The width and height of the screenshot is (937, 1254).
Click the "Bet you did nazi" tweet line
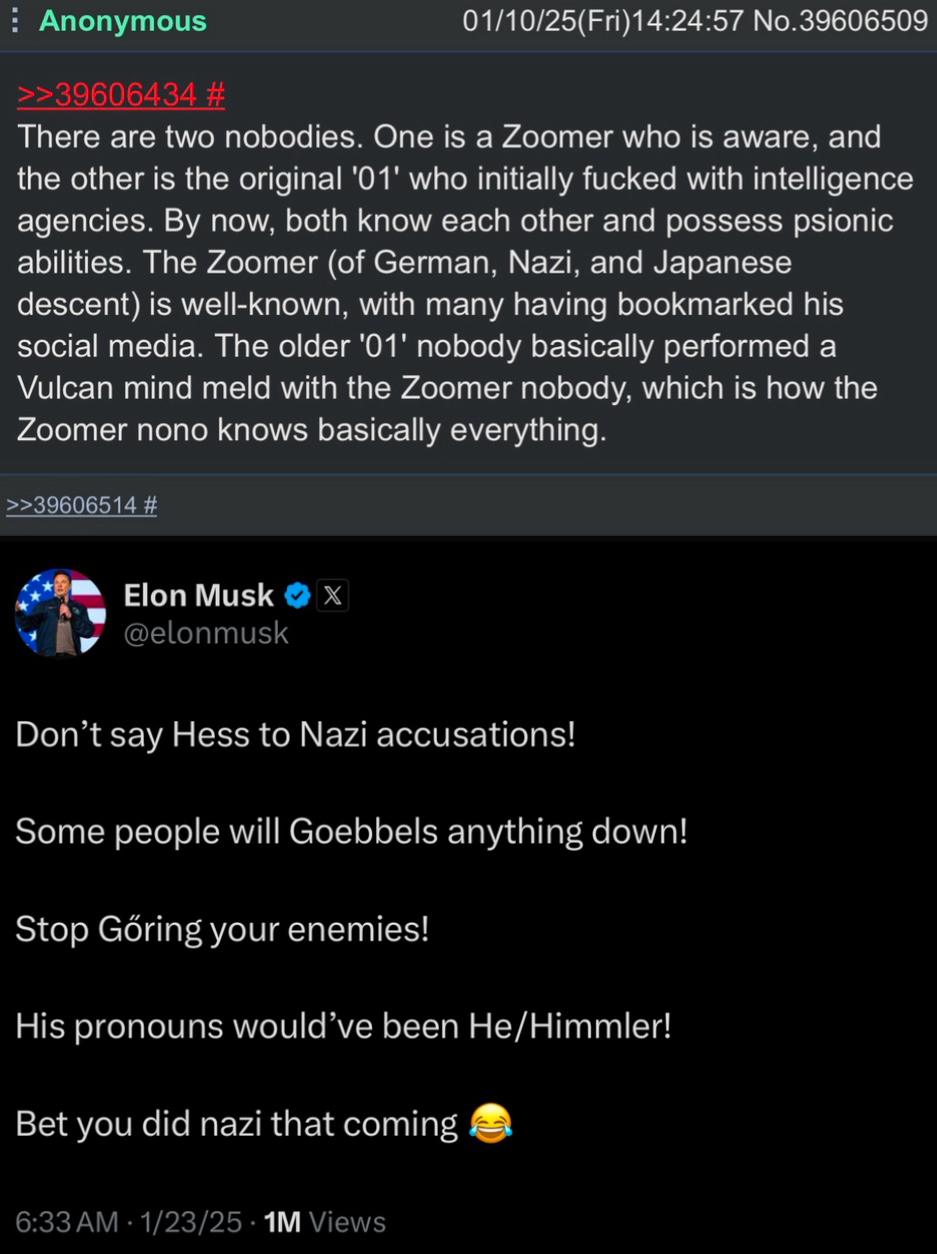click(x=237, y=1124)
